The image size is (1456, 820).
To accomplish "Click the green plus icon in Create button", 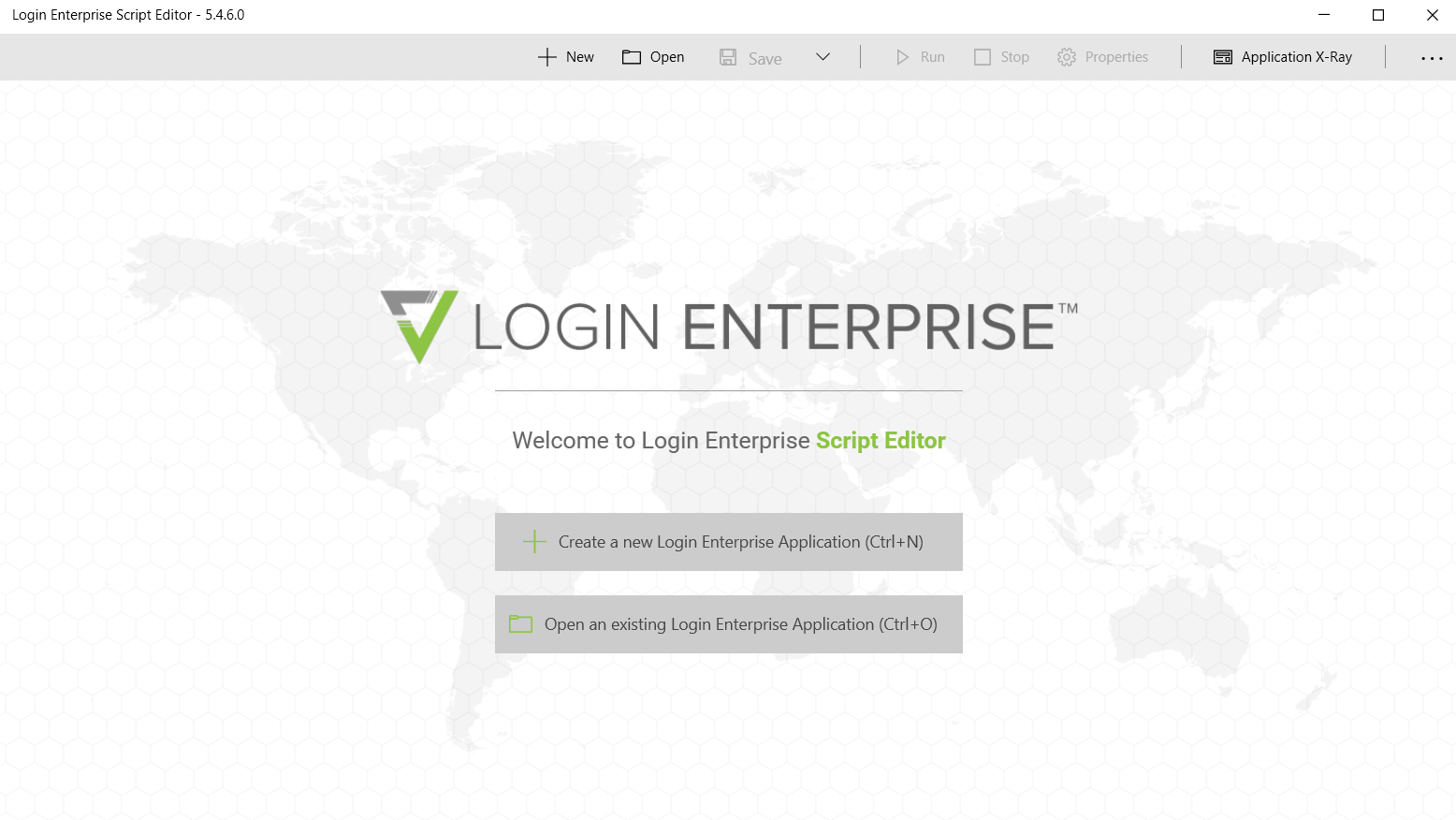I will tap(534, 542).
